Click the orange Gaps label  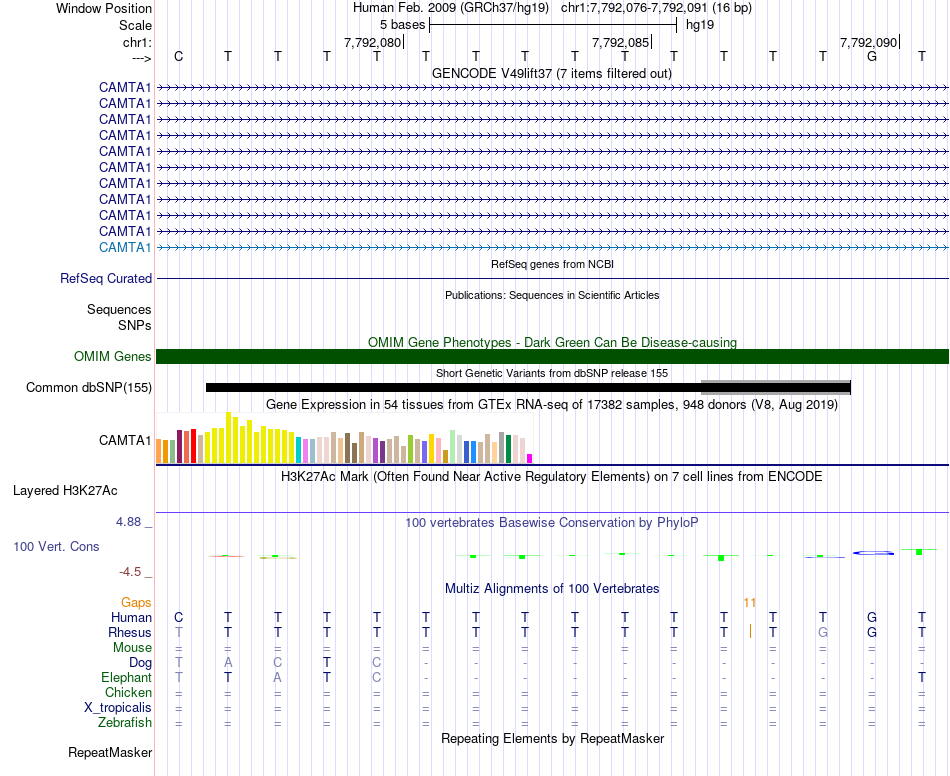coord(136,603)
